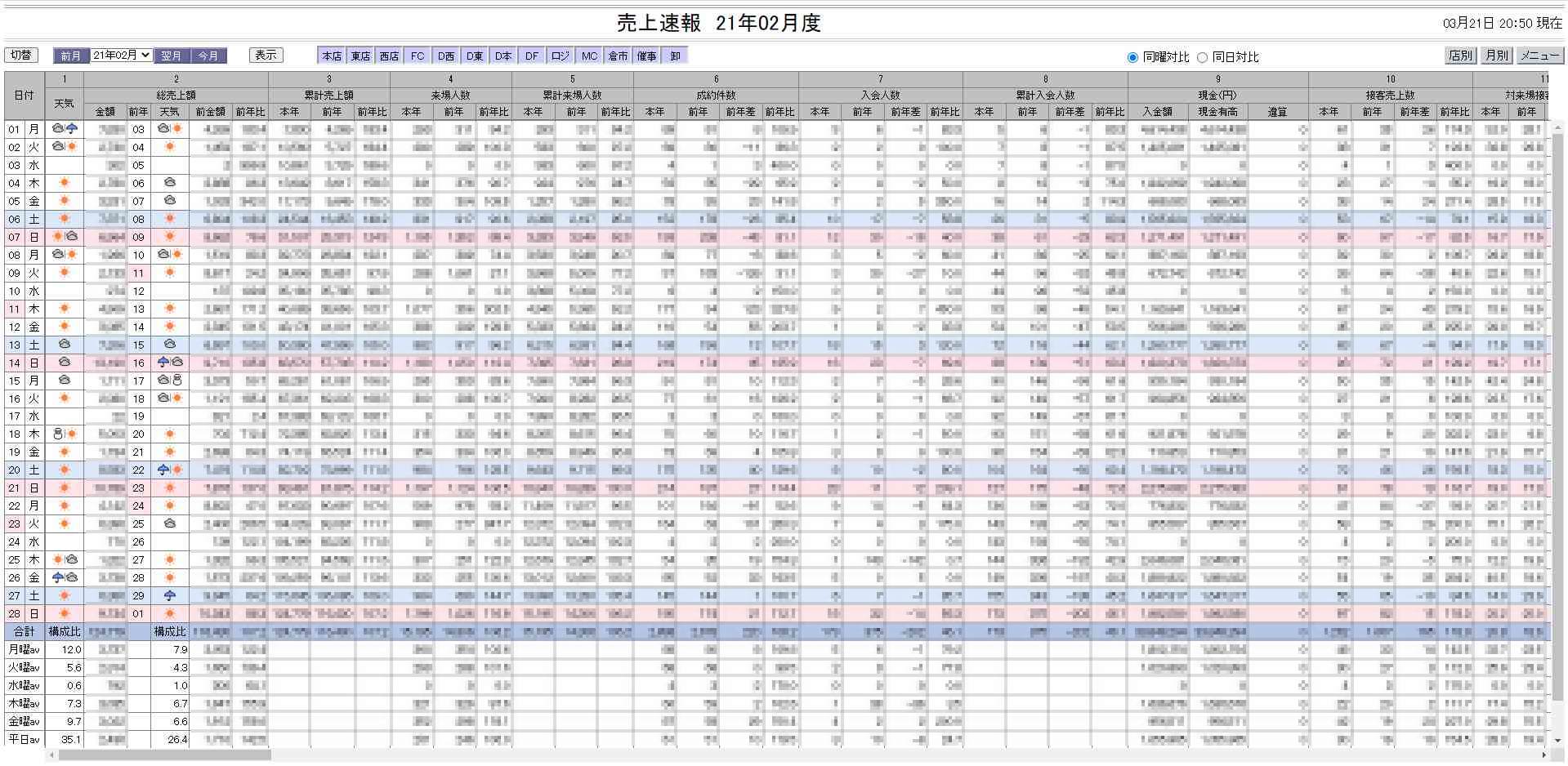
Task: Open the D東 tab
Action: point(475,56)
